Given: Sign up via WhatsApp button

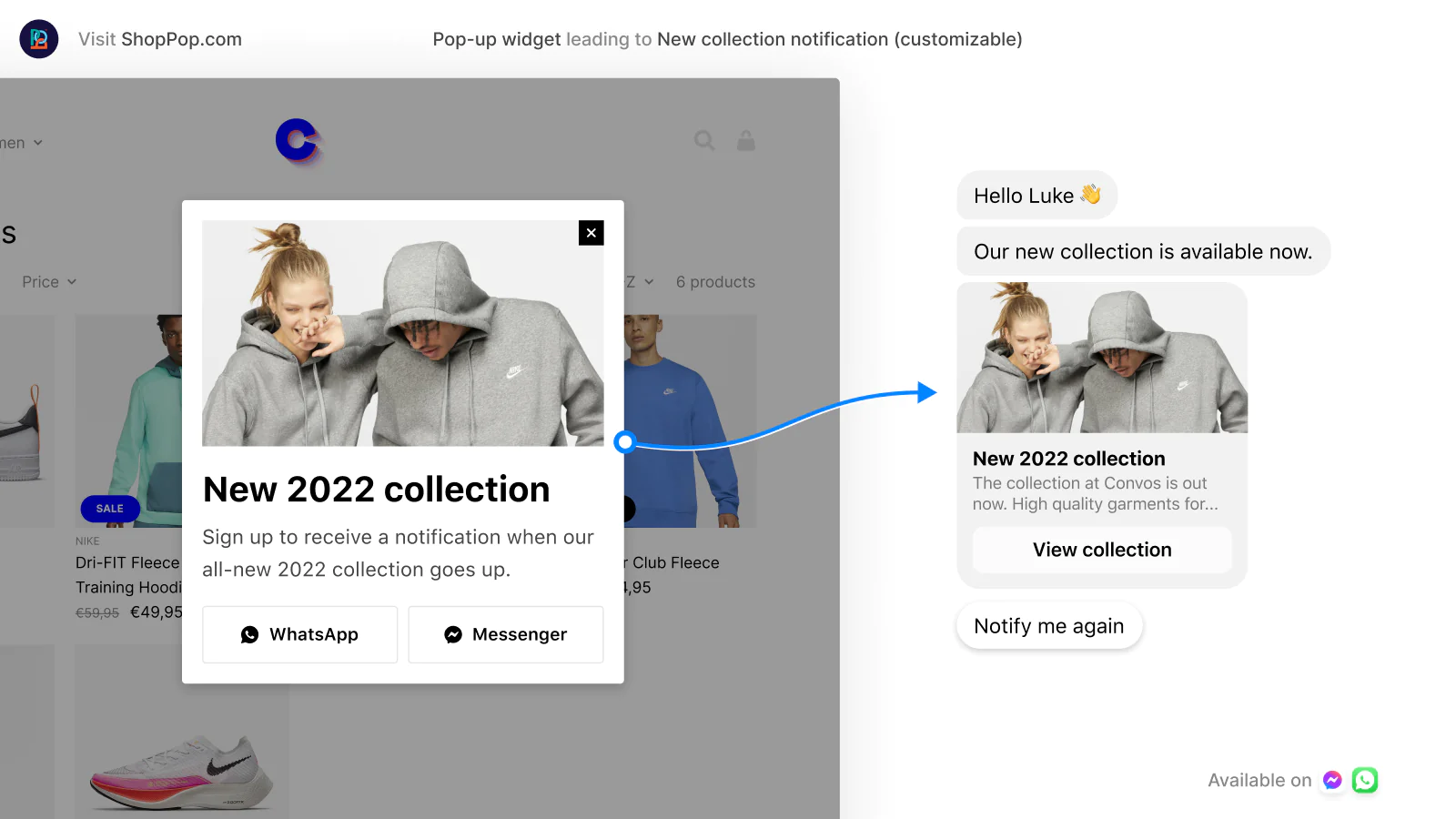Looking at the screenshot, I should [x=299, y=634].
